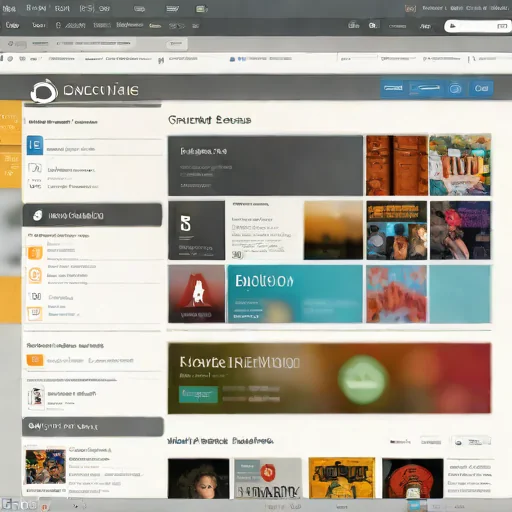Click the woman portrait thumbnail at bottom
This screenshot has height=512, width=512.
click(x=199, y=478)
